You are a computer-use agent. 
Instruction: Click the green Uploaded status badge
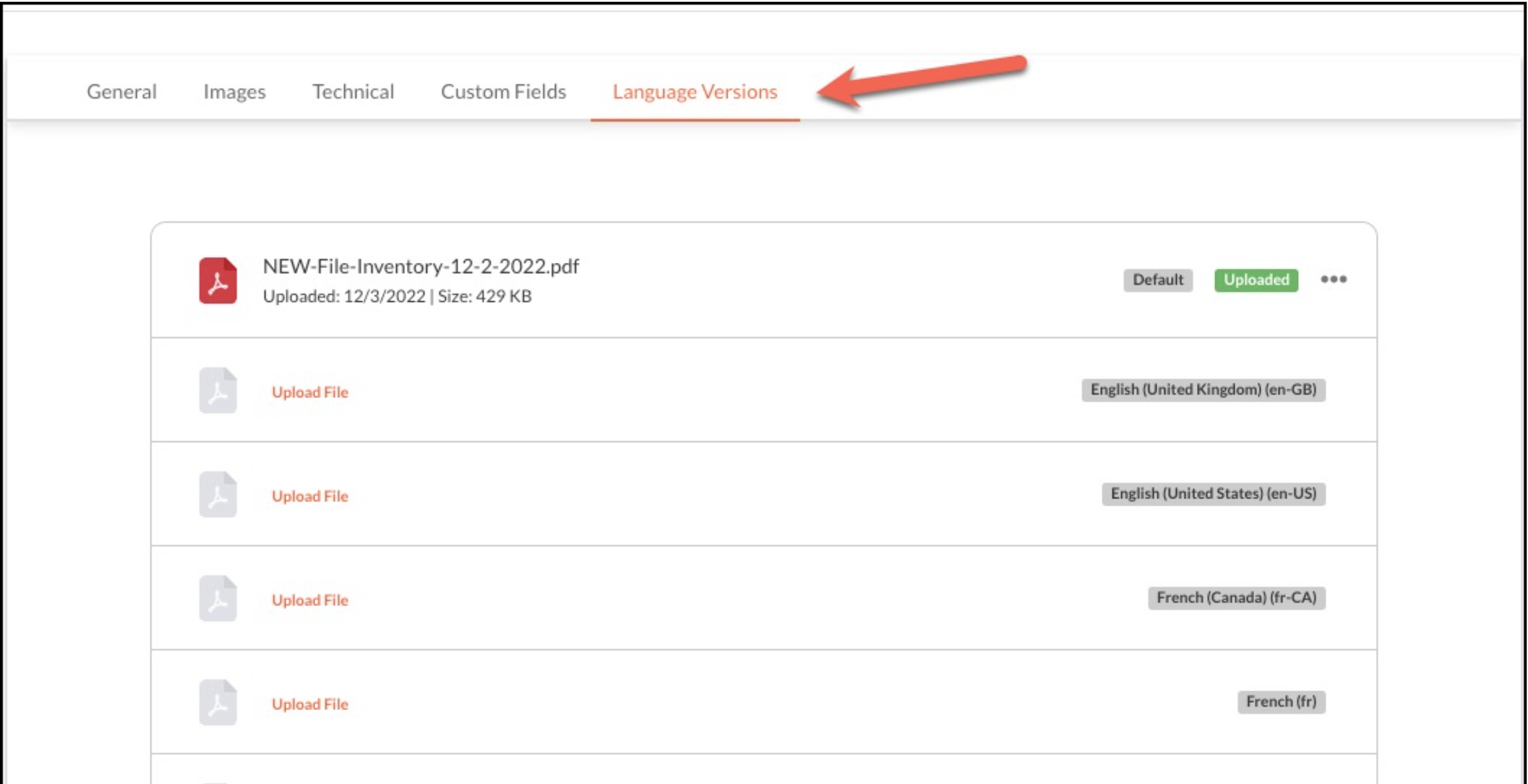[x=1256, y=280]
